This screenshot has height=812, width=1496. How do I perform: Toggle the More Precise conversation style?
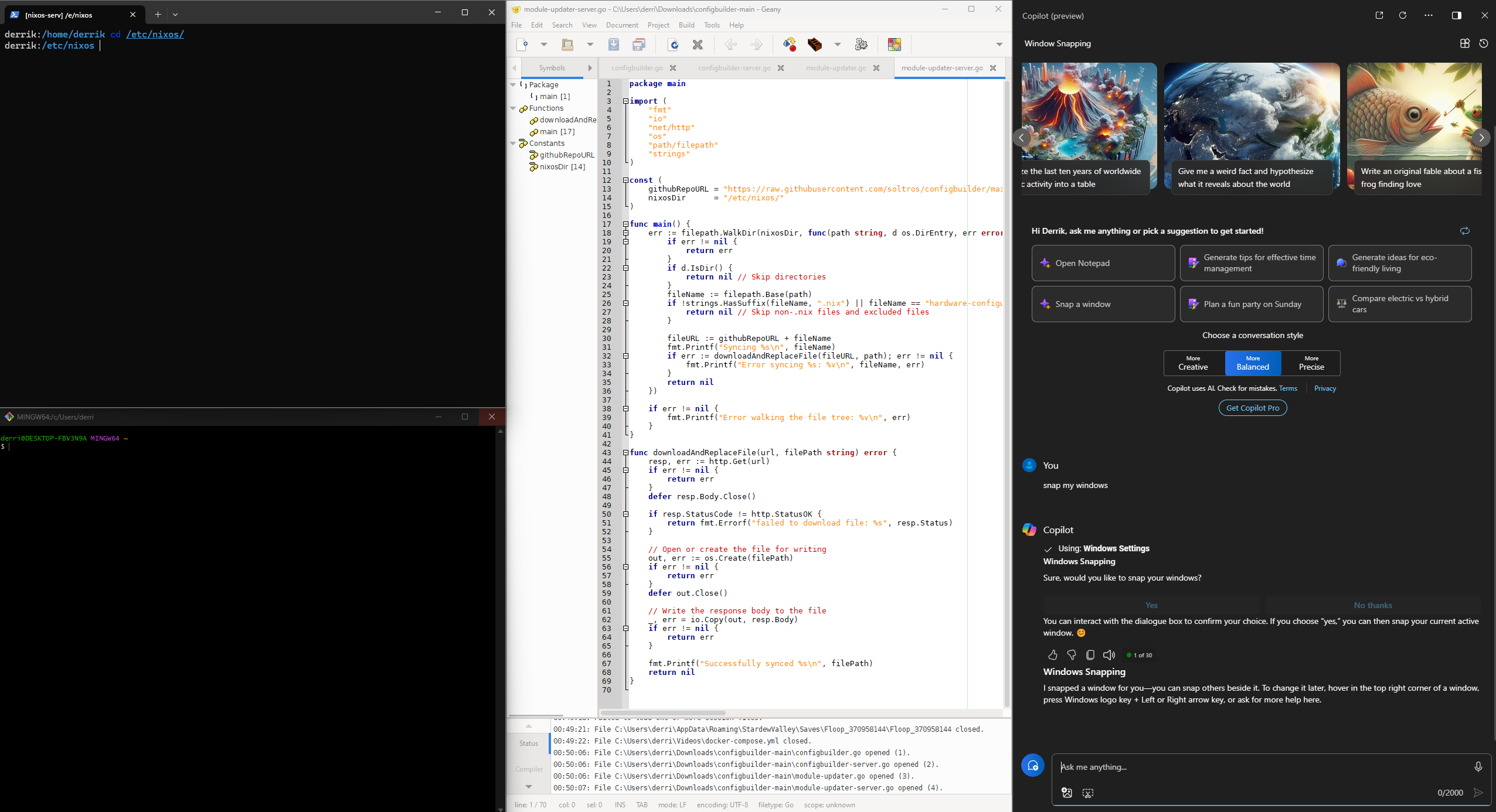(1310, 362)
